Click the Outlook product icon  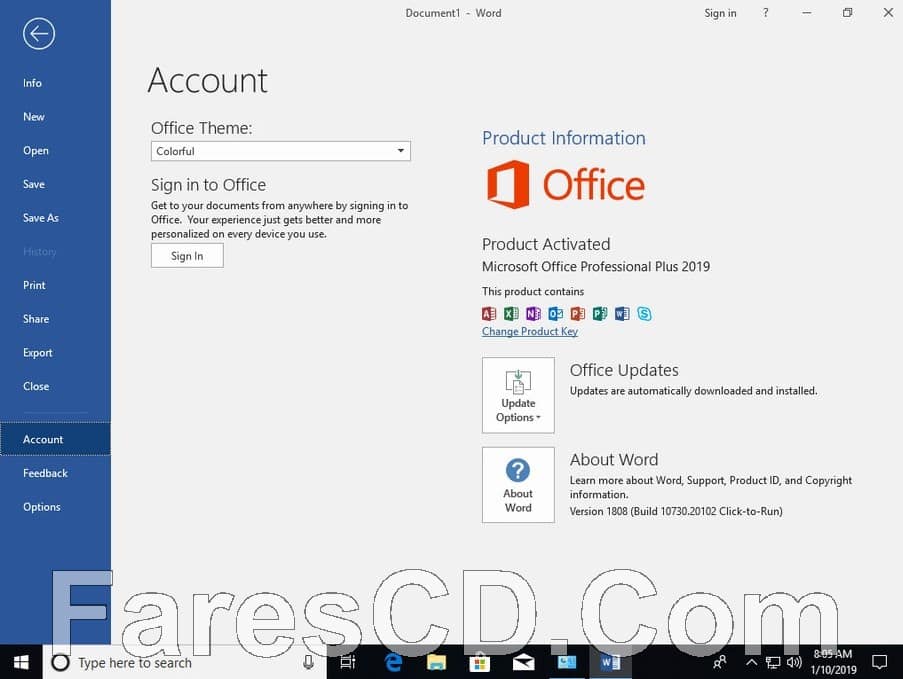[556, 313]
